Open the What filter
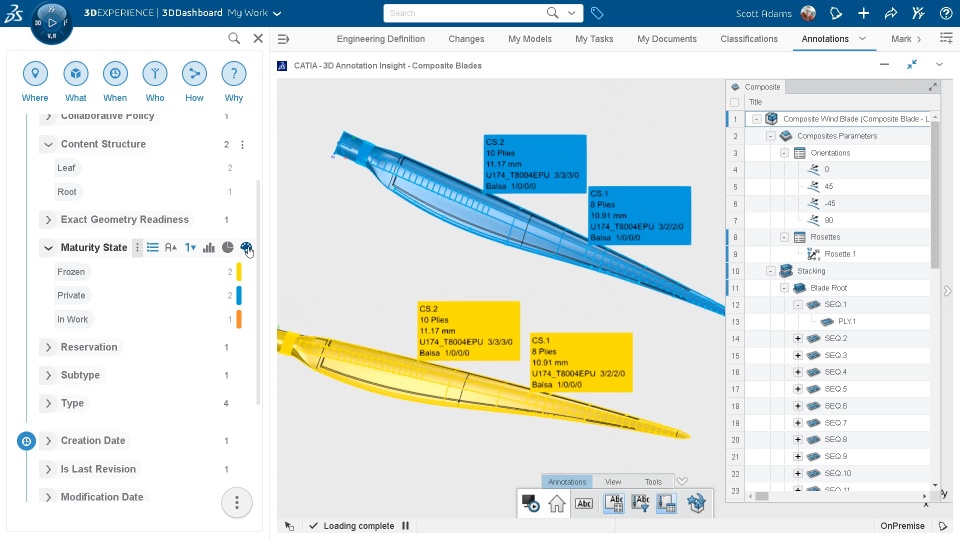The height and width of the screenshot is (540, 960). [x=75, y=74]
